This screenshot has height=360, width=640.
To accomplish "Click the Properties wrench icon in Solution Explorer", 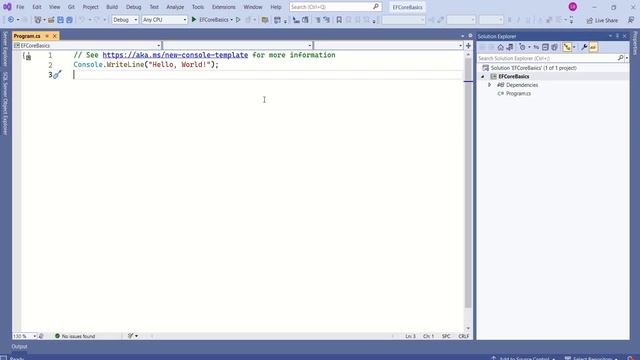I will pyautogui.click(x=584, y=47).
